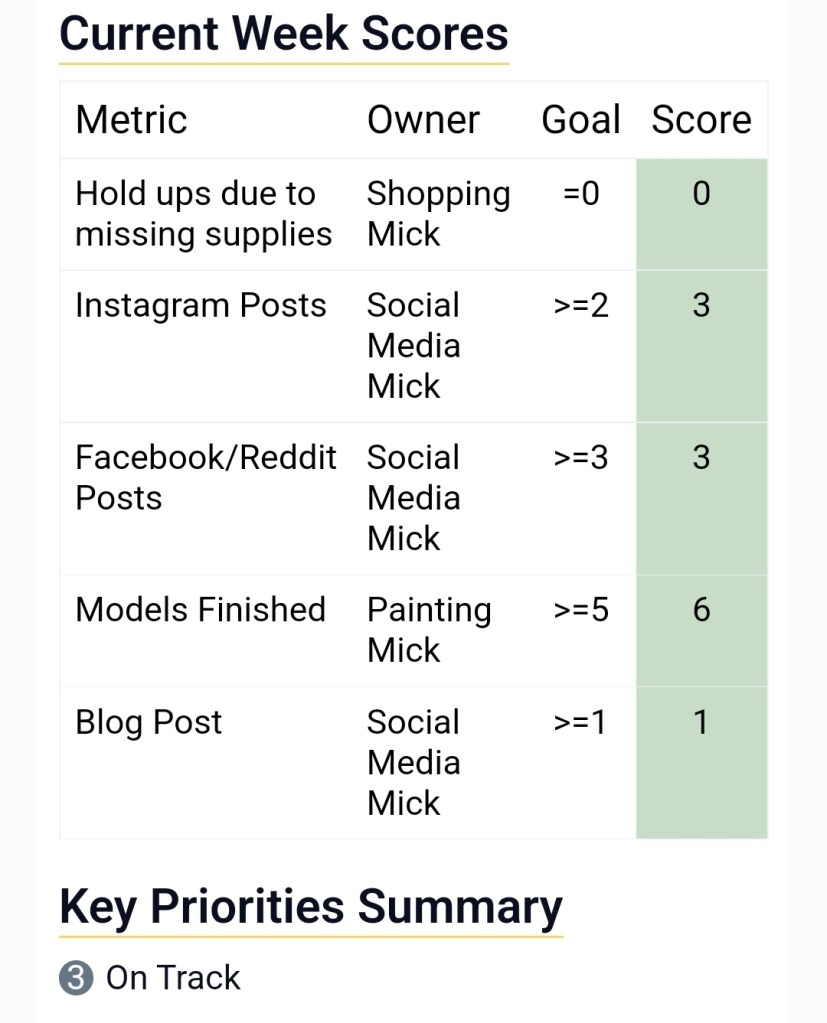Select the Painting Mick owner cell

click(428, 630)
